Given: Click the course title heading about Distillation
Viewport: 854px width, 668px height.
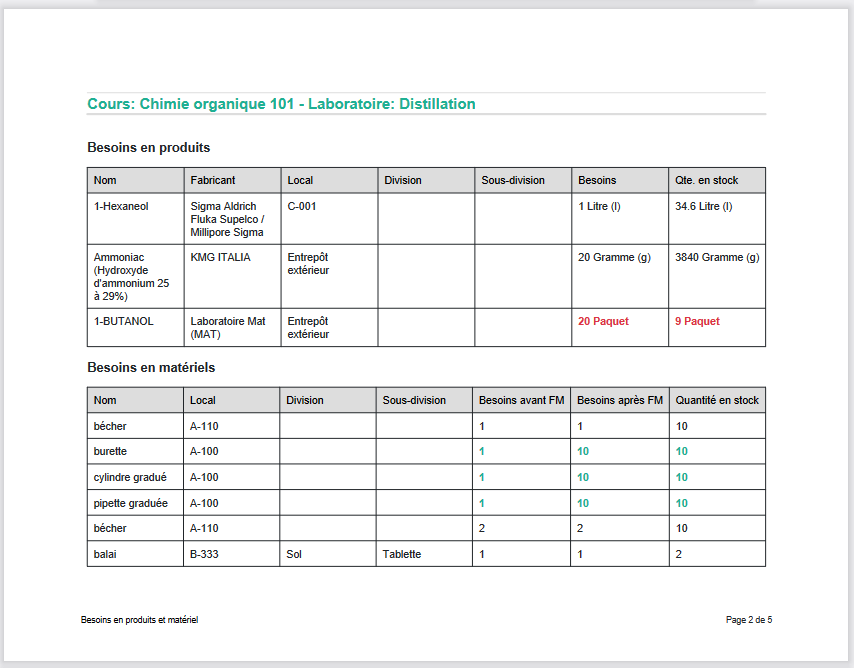Looking at the screenshot, I should pos(281,104).
